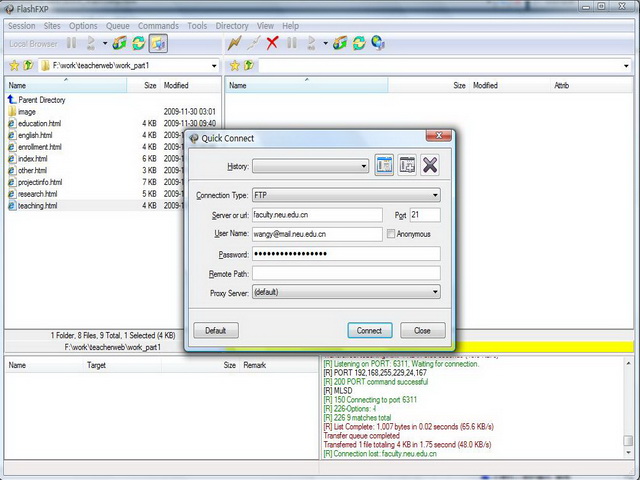Refresh the remote file listing
This screenshot has height=480, width=640.
pyautogui.click(x=359, y=43)
